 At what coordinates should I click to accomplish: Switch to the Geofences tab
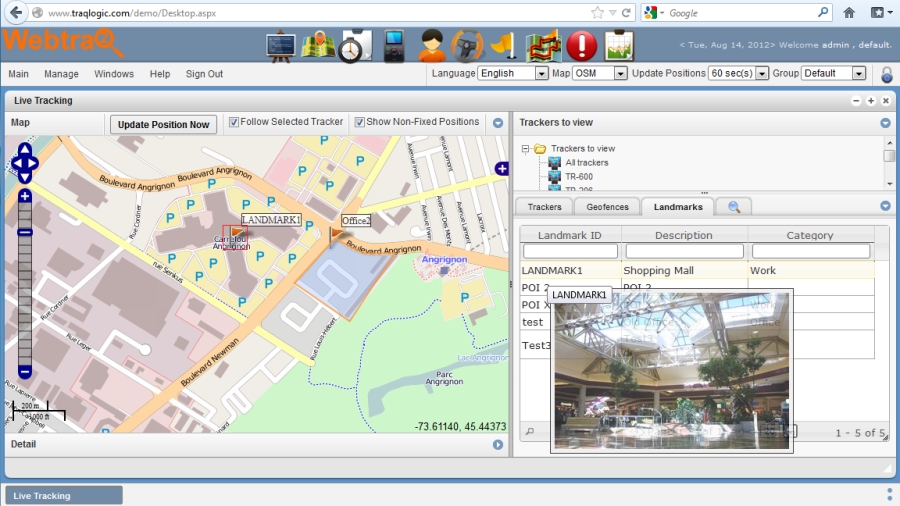click(607, 207)
